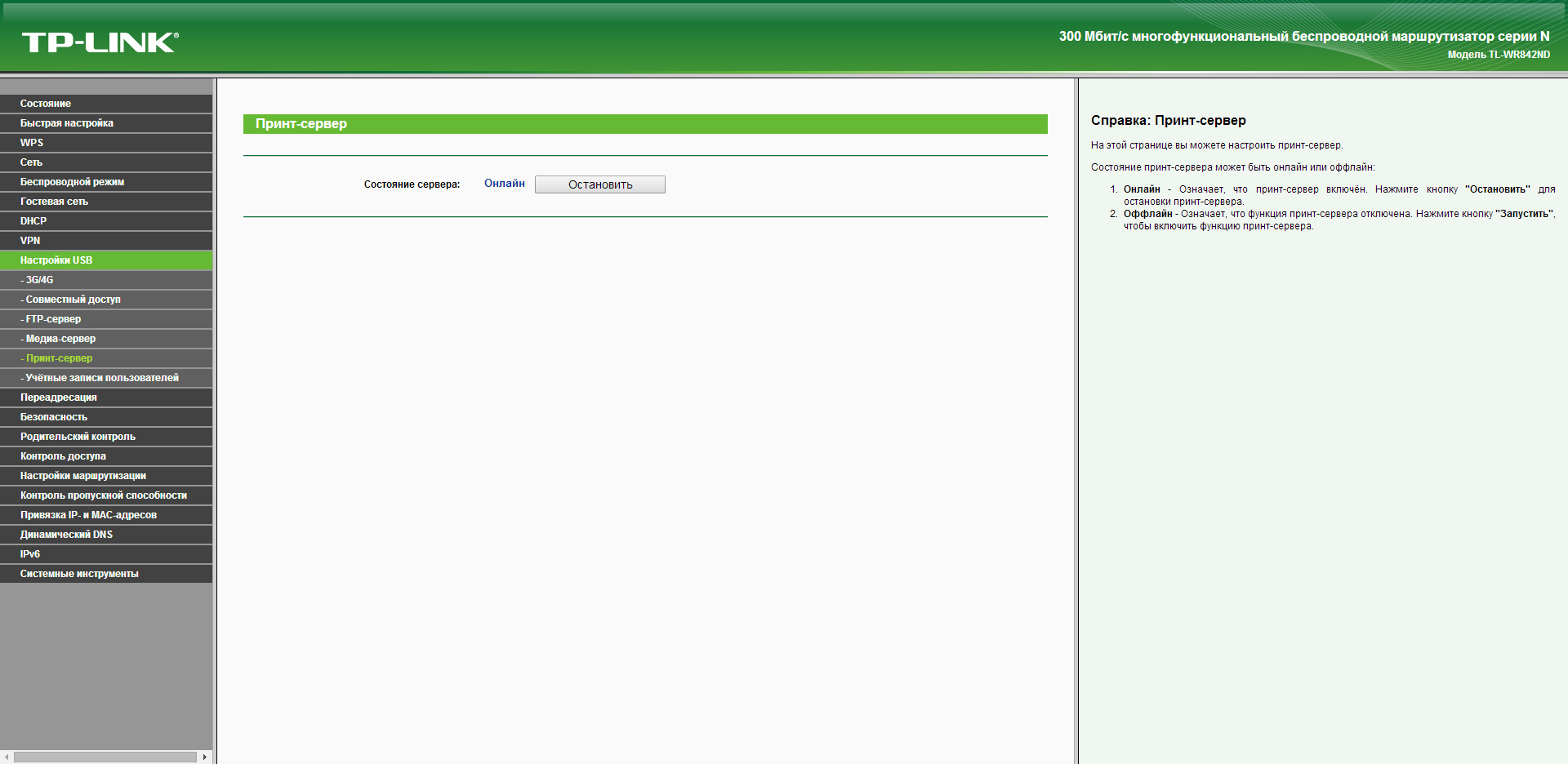This screenshot has height=764, width=1568.
Task: Open Контроль пропускной способности
Action: (x=106, y=495)
